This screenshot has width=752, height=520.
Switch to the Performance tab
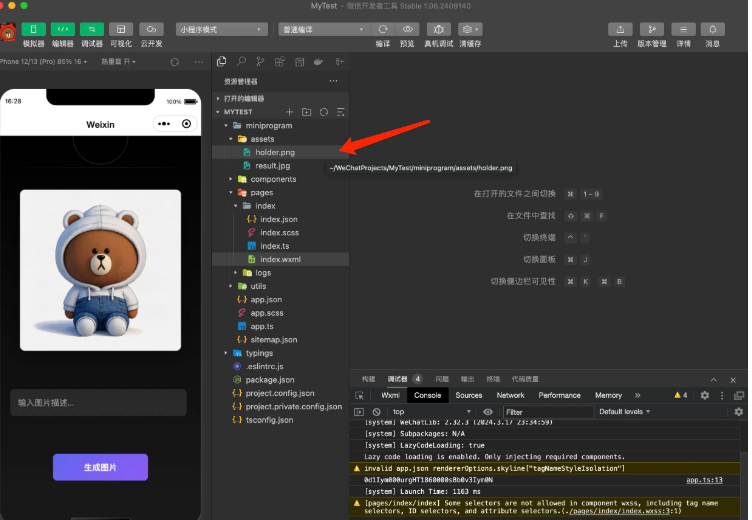tap(559, 395)
